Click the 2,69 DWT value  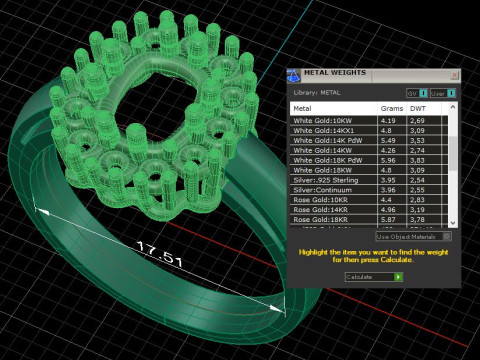click(x=417, y=121)
